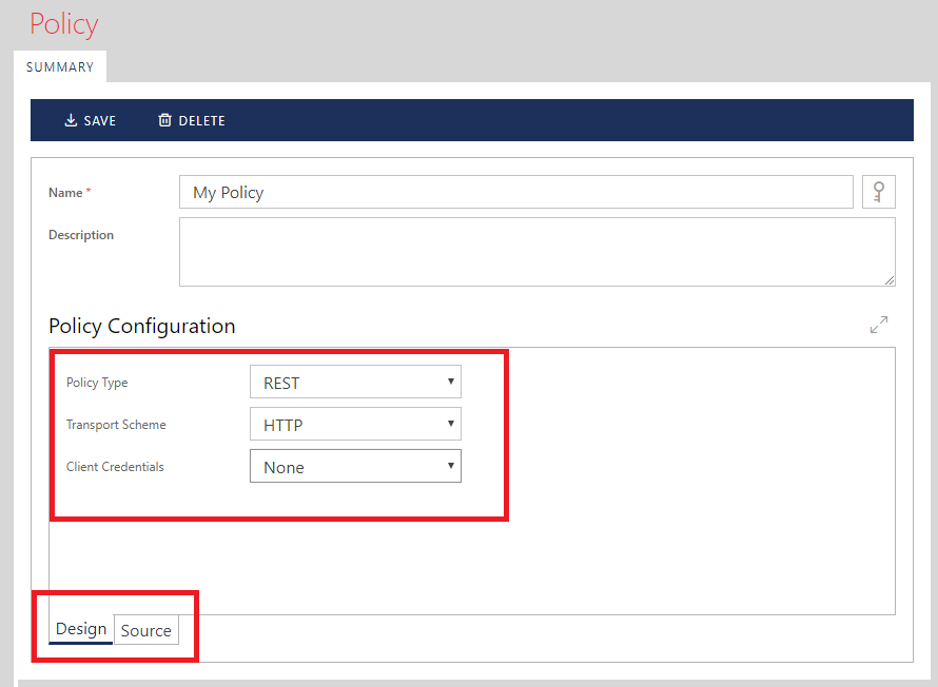Click the arrow on the Transport Scheme combo box
Viewport: 938px width, 687px height.
451,425
